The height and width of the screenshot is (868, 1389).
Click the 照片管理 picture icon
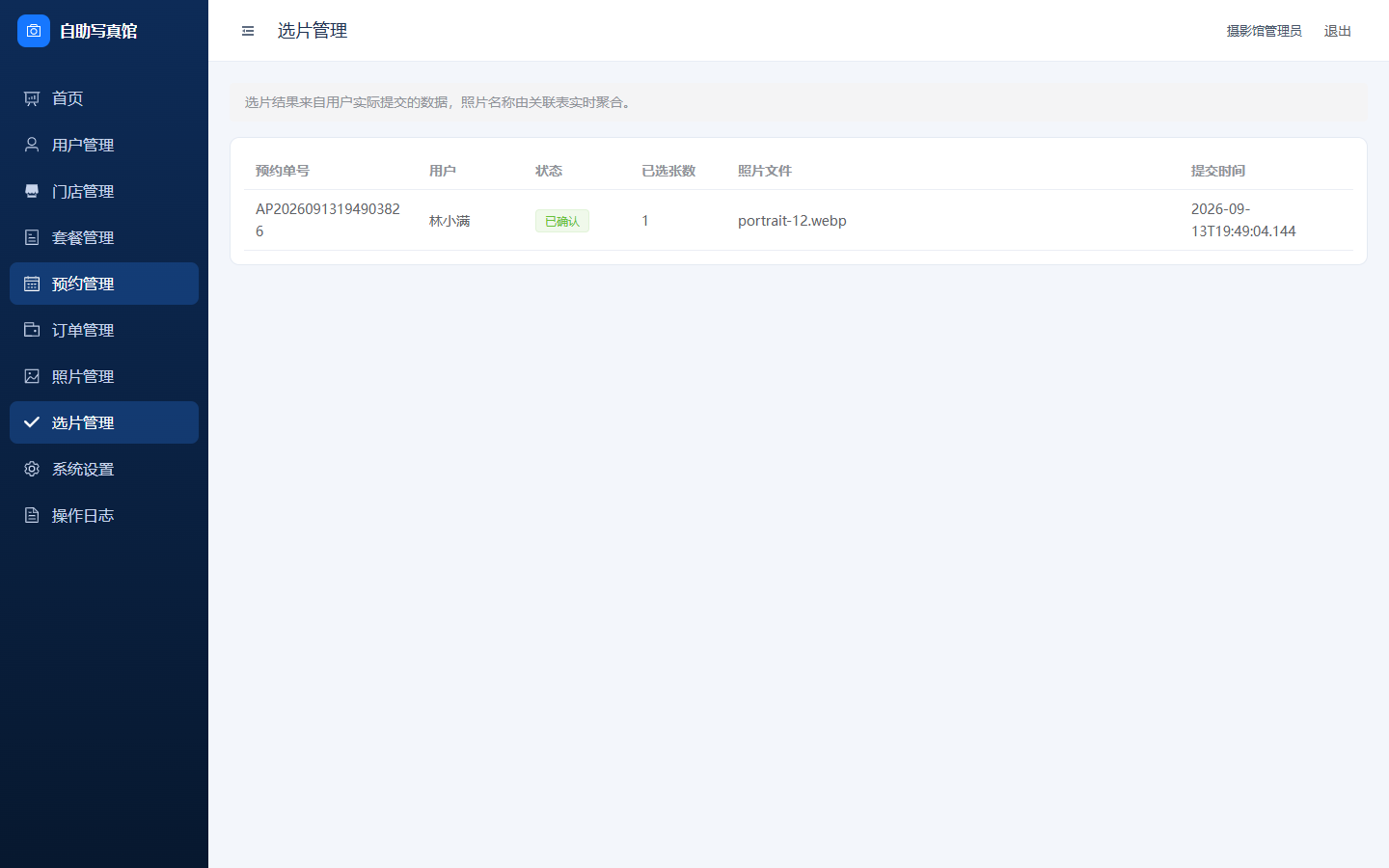[32, 376]
